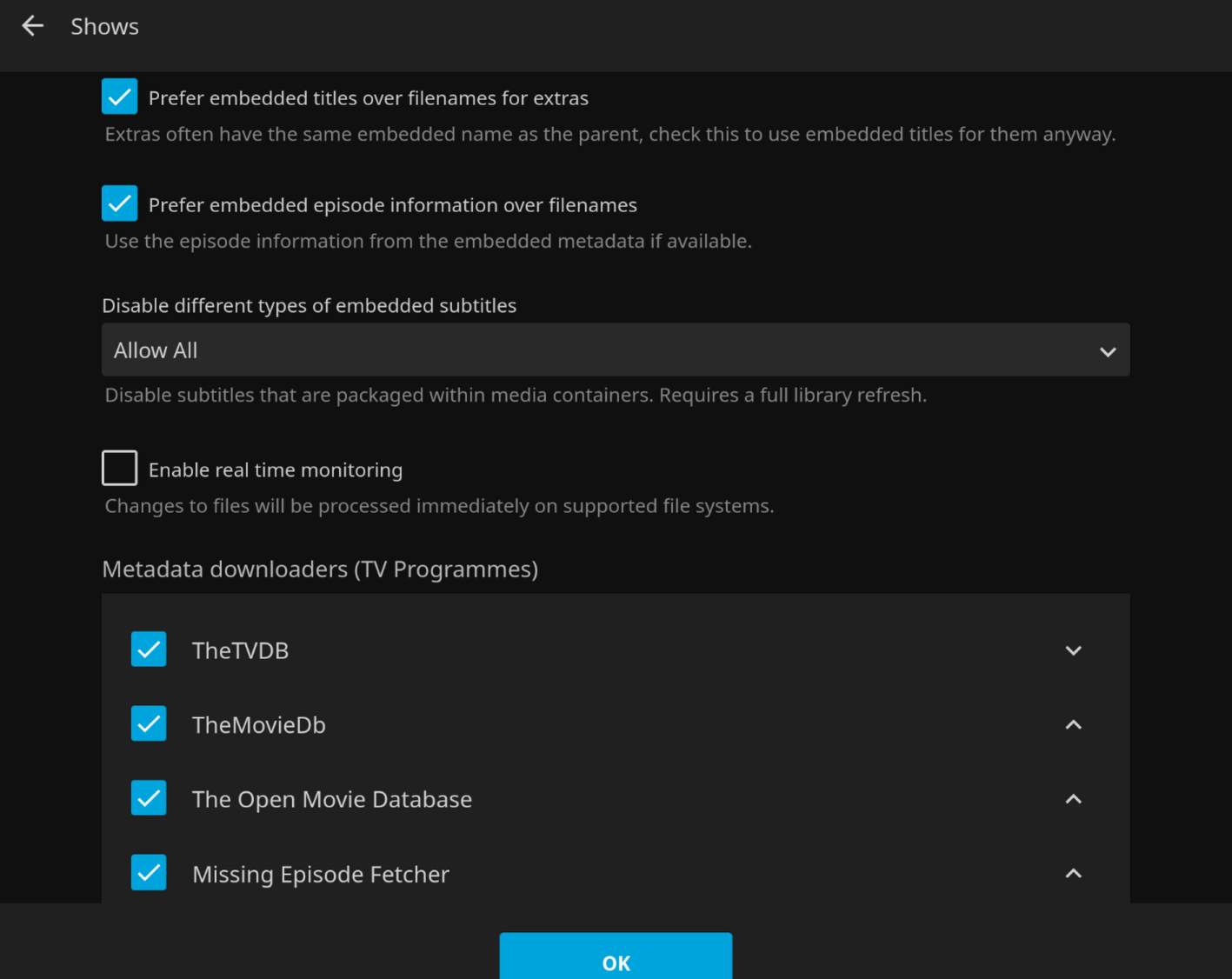This screenshot has height=979, width=1232.
Task: Untick the TheMovieDb checkbox
Action: pyautogui.click(x=149, y=723)
